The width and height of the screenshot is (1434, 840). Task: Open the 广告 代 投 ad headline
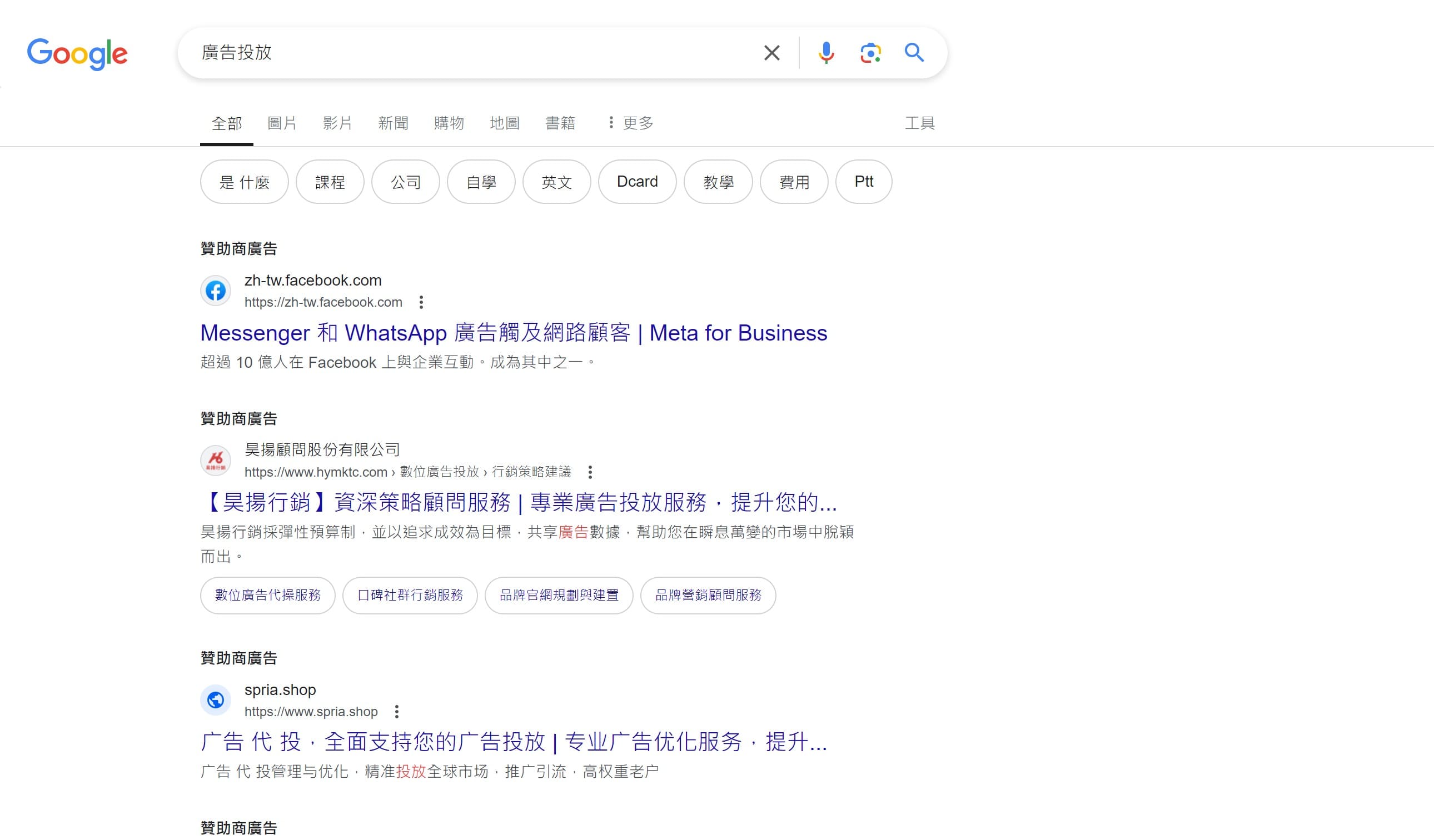click(514, 742)
